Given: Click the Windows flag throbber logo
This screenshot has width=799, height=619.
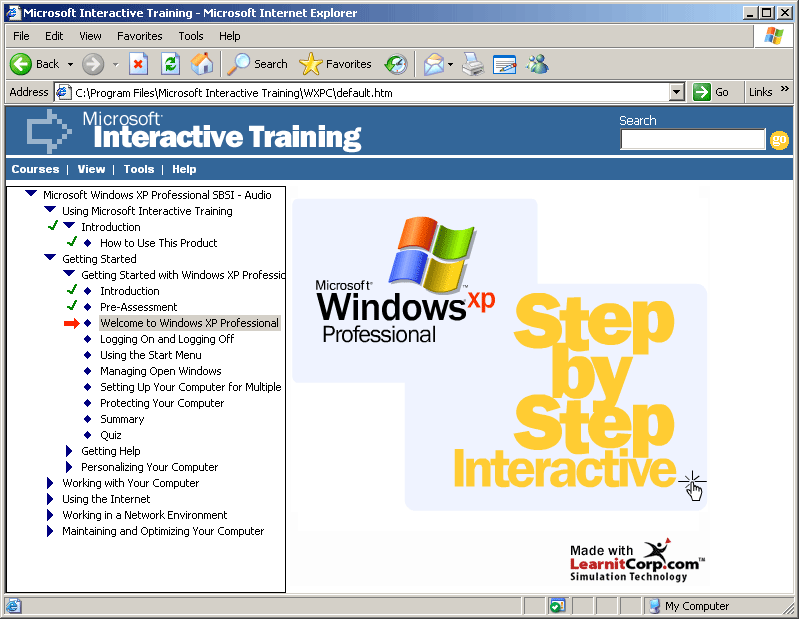Looking at the screenshot, I should 773,36.
